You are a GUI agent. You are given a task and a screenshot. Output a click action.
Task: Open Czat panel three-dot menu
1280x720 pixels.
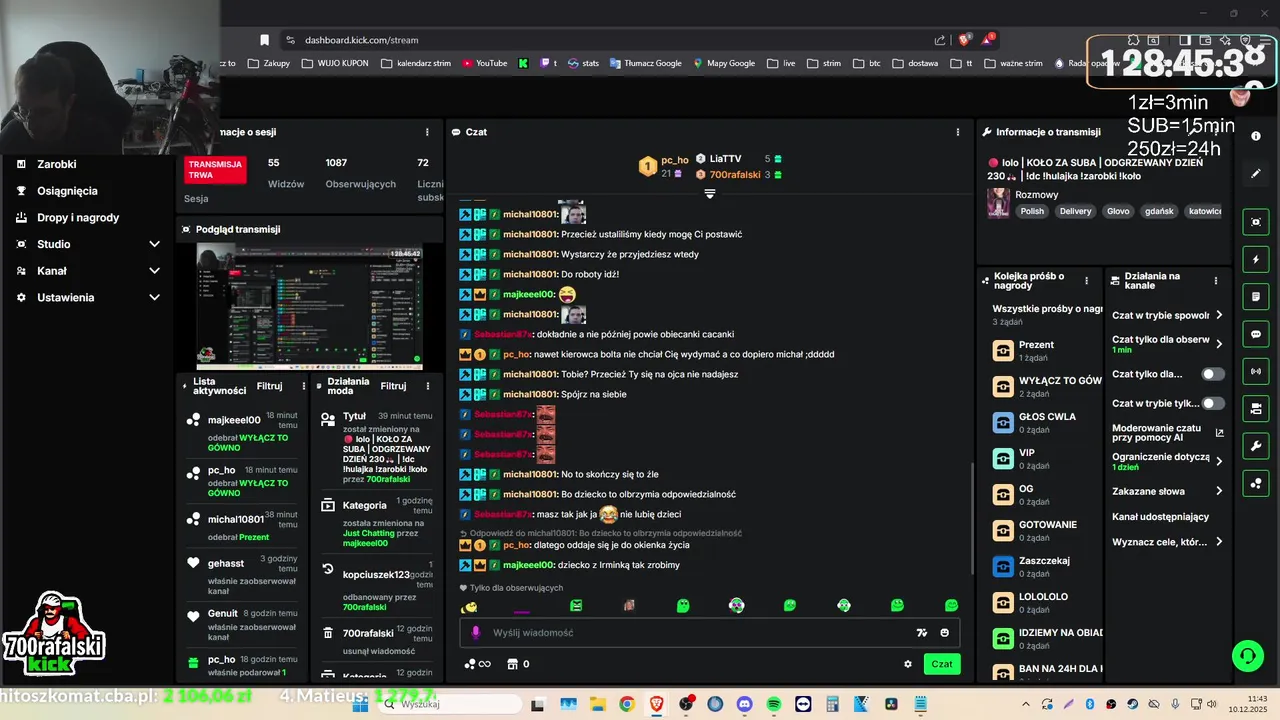click(957, 132)
